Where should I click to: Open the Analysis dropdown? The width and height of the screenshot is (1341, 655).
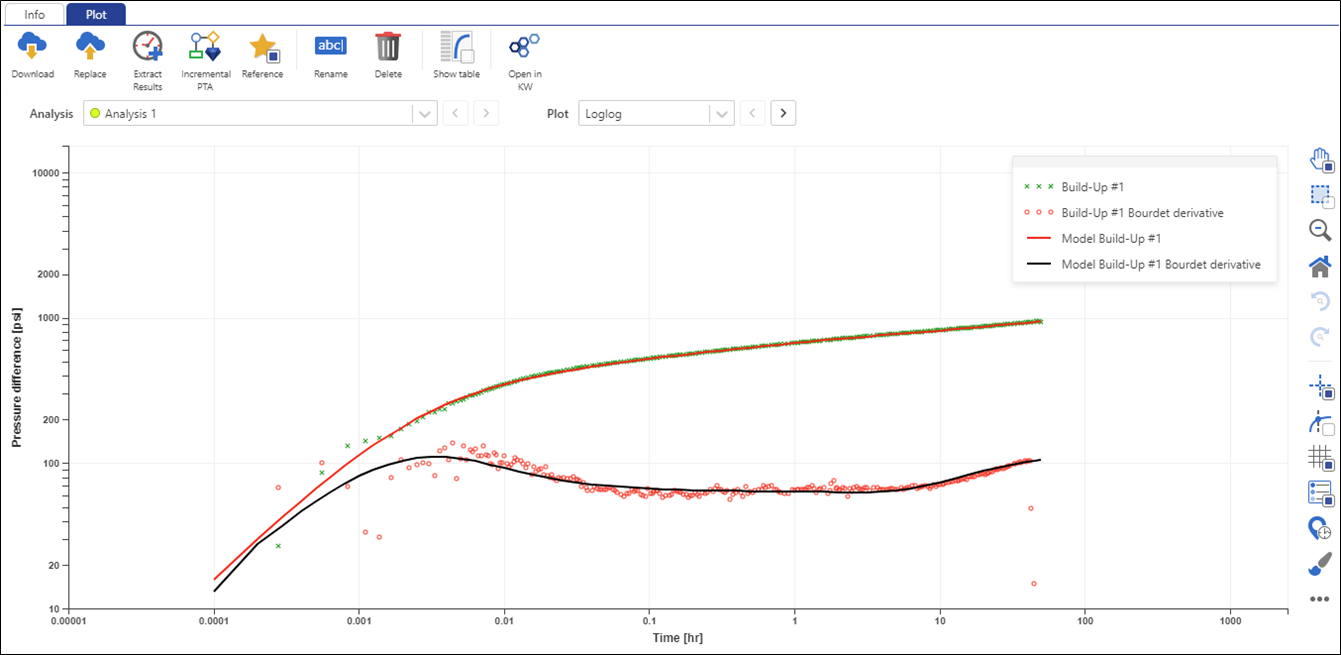pos(260,114)
